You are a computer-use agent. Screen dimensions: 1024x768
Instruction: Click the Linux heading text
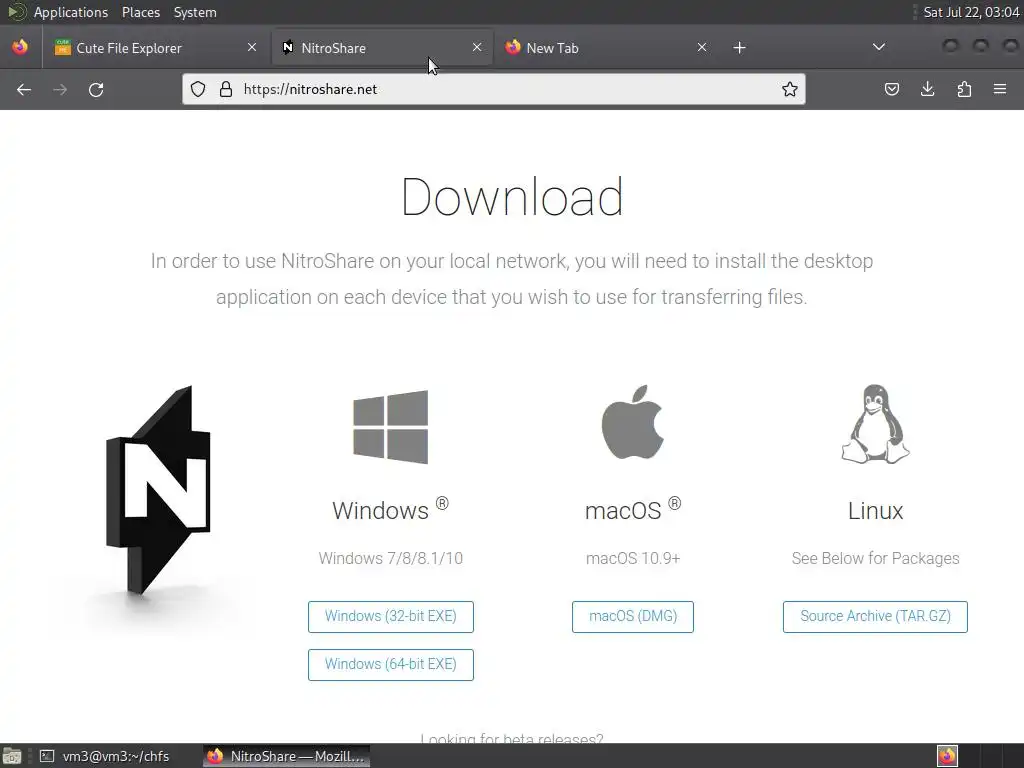pyautogui.click(x=875, y=511)
